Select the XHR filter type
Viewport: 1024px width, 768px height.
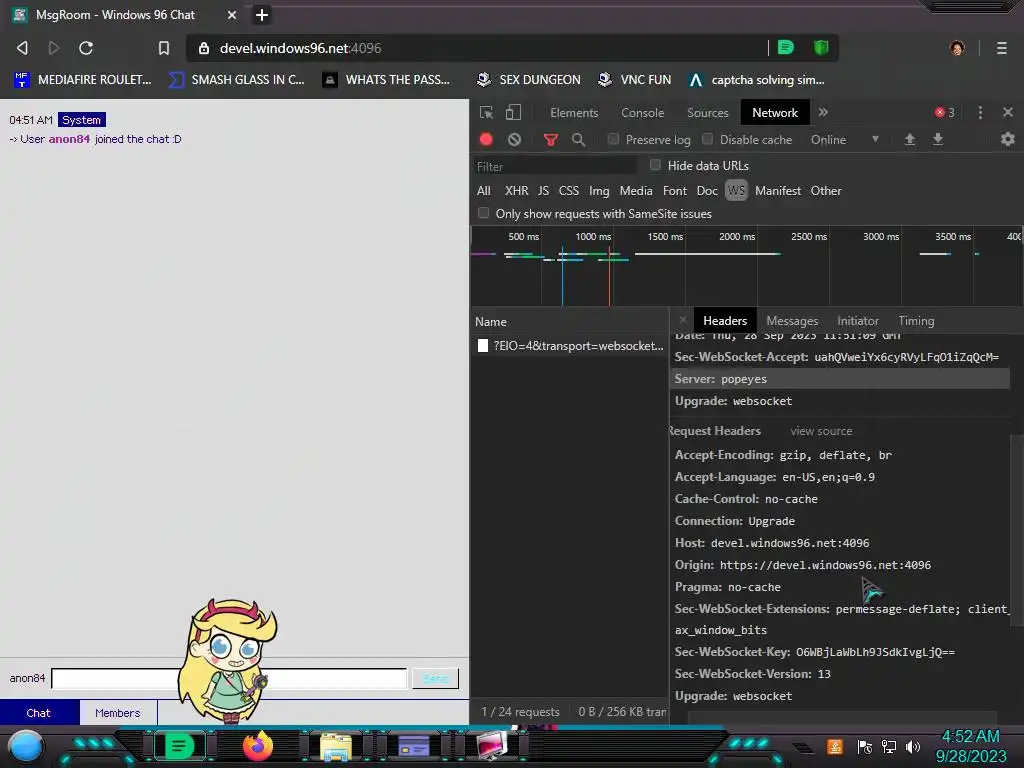[x=517, y=191]
